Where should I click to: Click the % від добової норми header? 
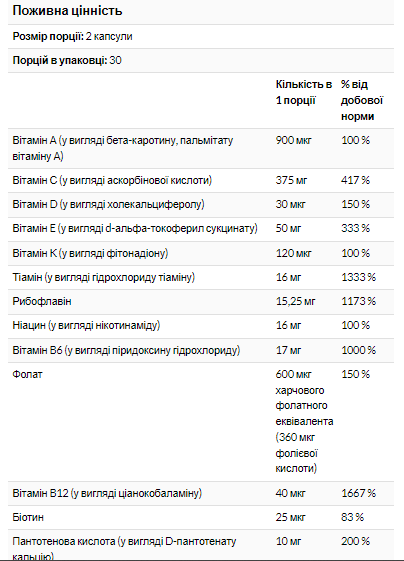coord(362,100)
